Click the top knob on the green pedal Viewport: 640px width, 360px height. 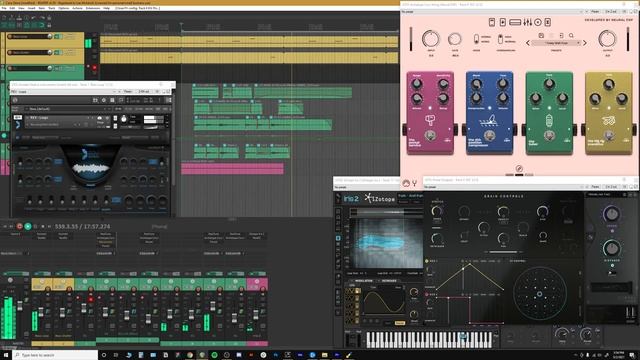549,84
